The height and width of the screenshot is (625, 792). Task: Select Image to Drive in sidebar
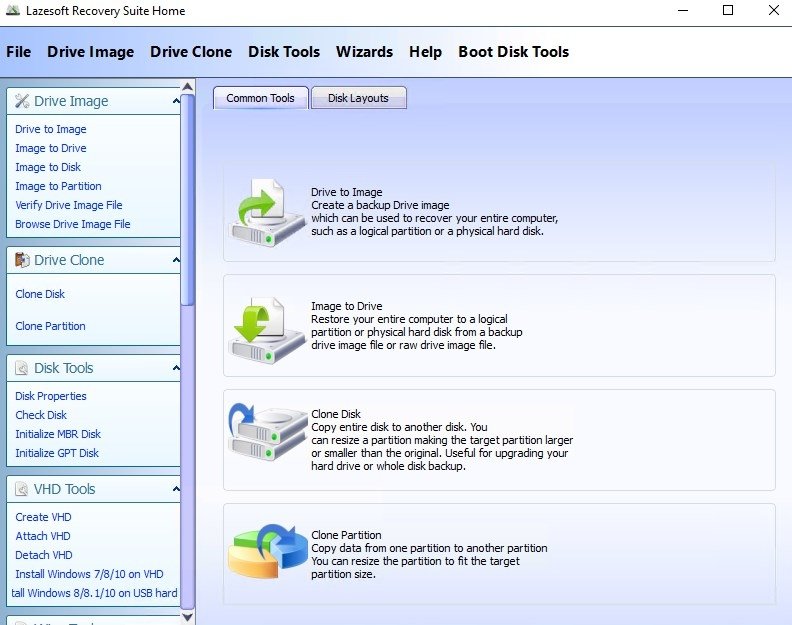pyautogui.click(x=51, y=148)
